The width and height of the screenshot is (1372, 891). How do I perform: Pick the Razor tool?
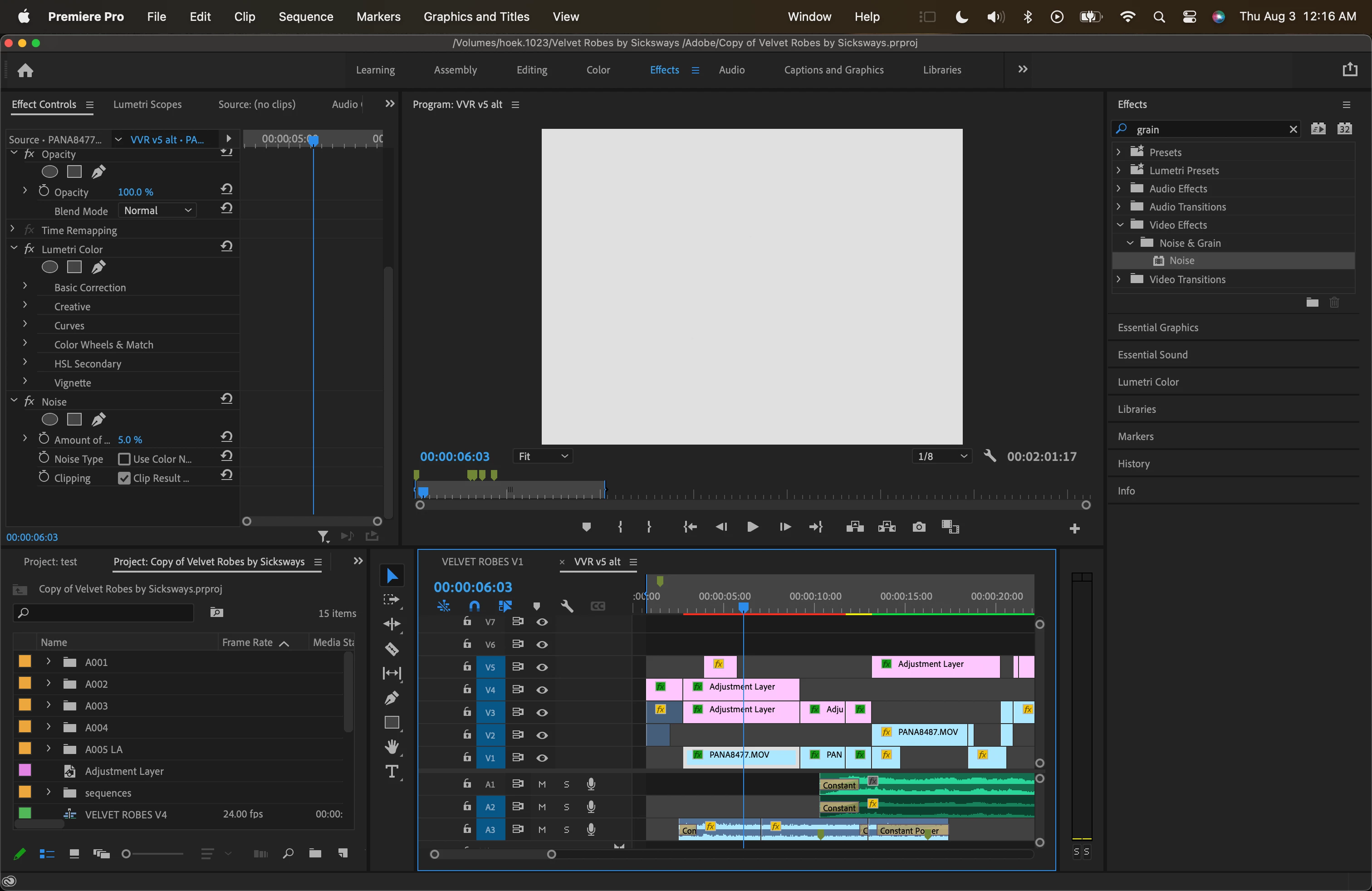392,649
